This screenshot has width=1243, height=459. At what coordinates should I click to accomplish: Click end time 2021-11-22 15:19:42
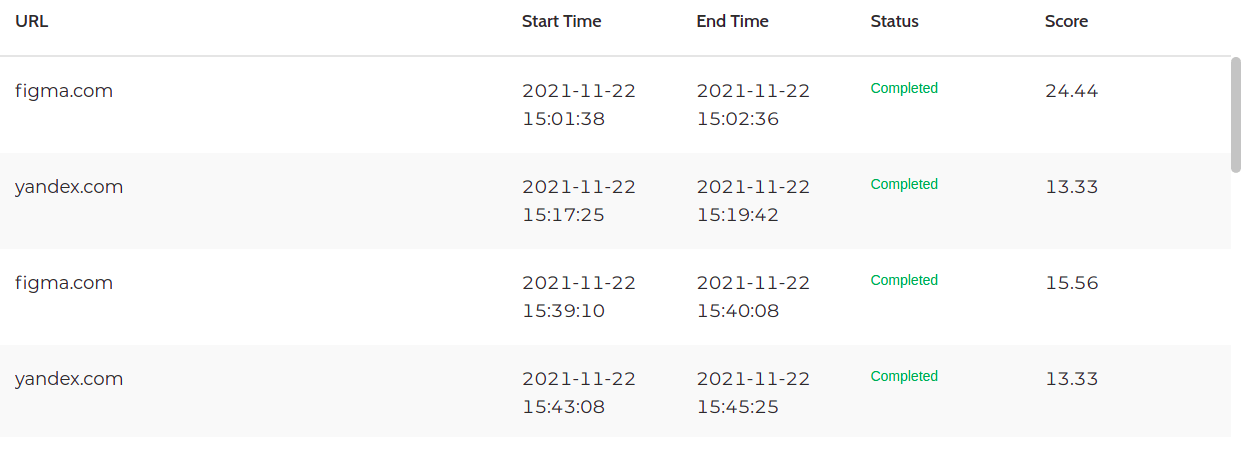pyautogui.click(x=753, y=201)
